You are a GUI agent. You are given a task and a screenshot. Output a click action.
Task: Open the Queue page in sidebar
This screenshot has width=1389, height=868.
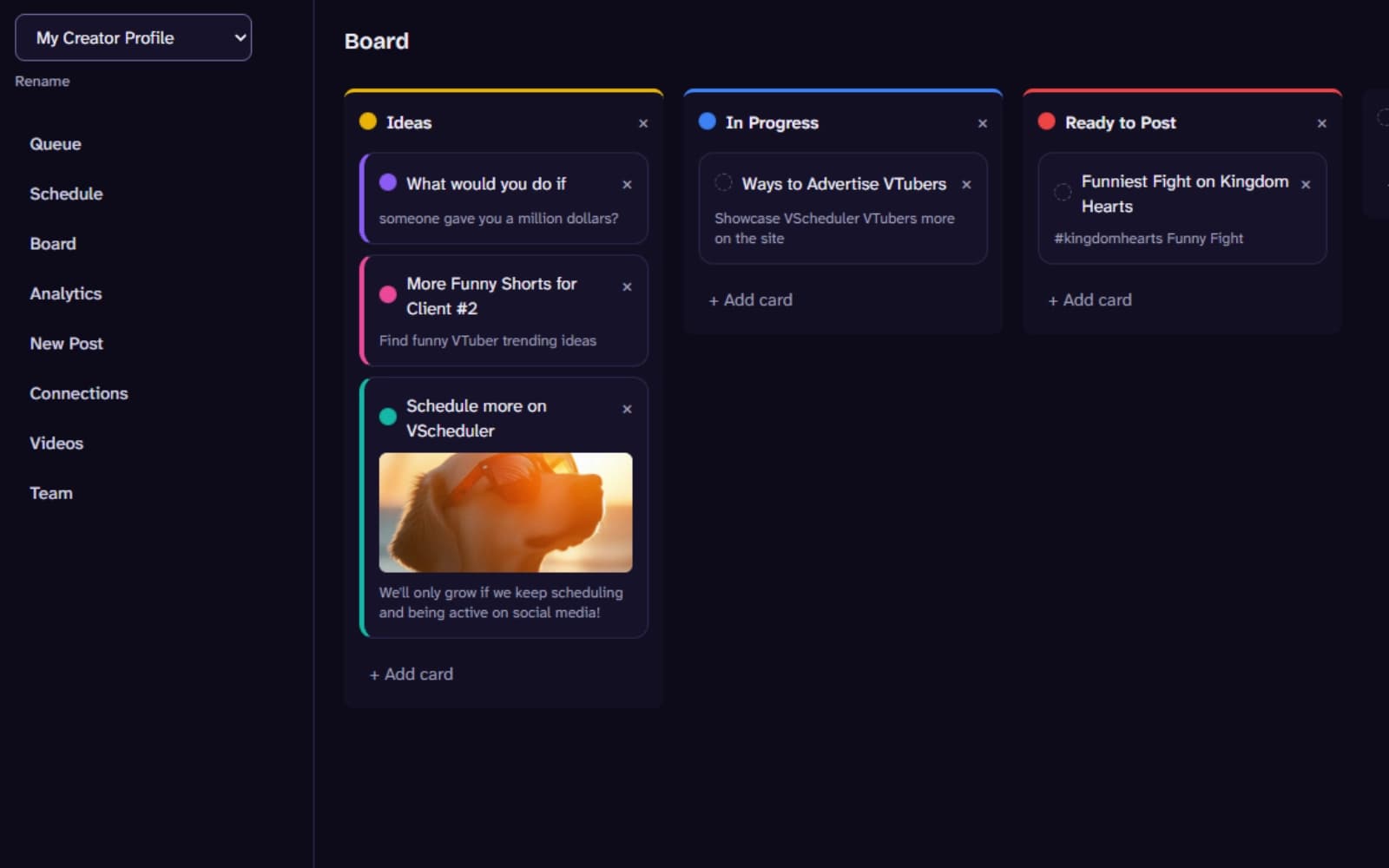pos(56,144)
